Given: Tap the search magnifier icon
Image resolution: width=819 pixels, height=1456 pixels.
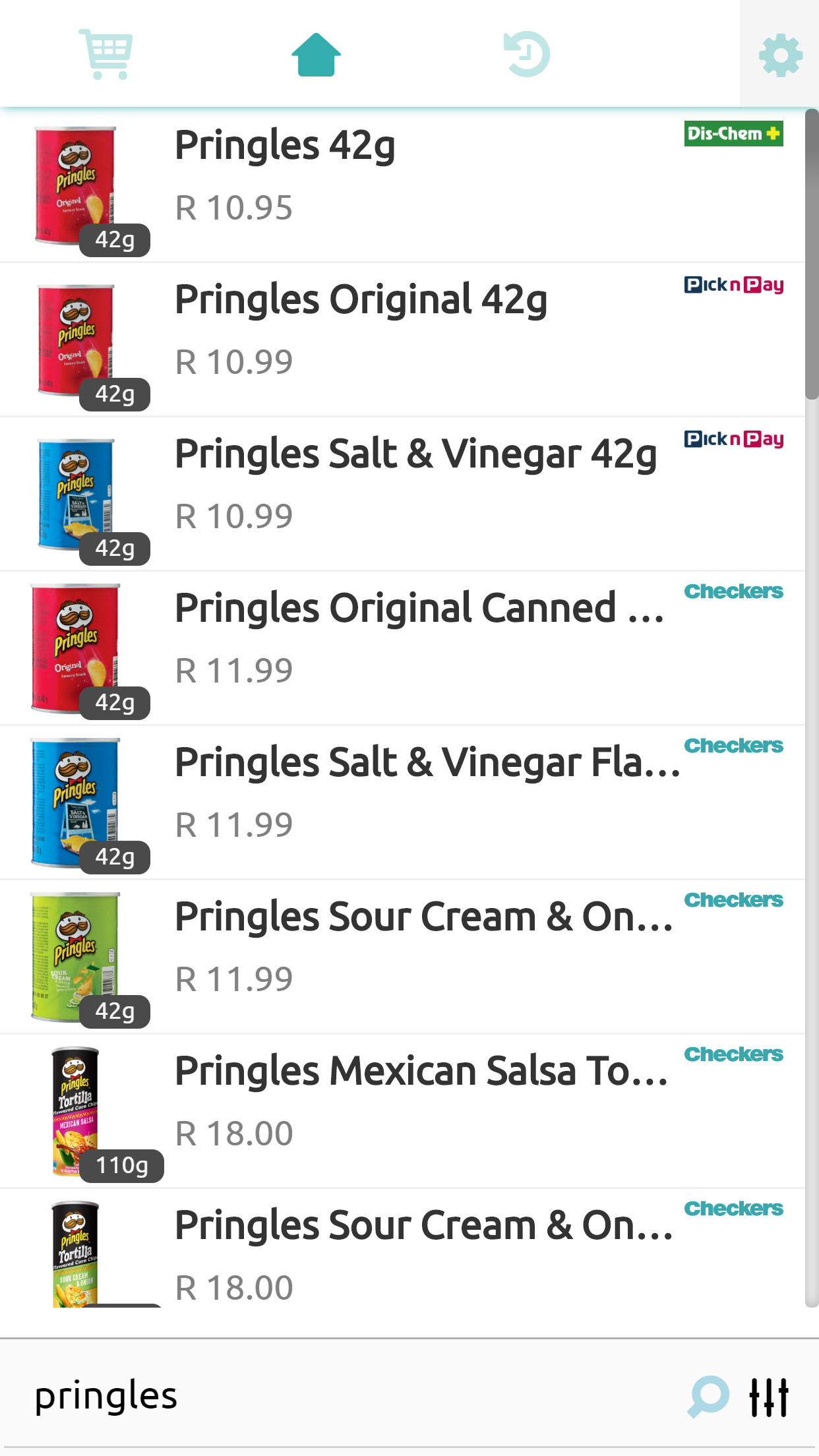Looking at the screenshot, I should [x=708, y=1396].
